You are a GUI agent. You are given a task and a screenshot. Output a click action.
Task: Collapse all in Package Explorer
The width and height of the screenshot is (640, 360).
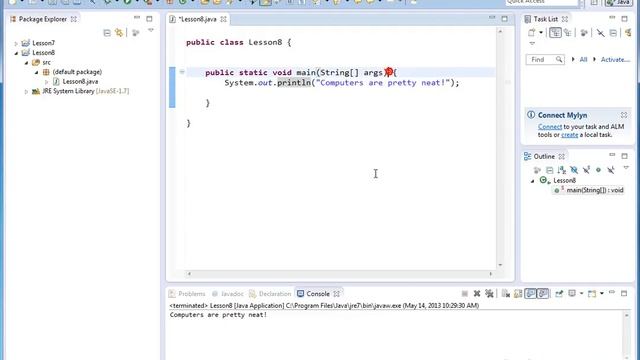[107, 33]
